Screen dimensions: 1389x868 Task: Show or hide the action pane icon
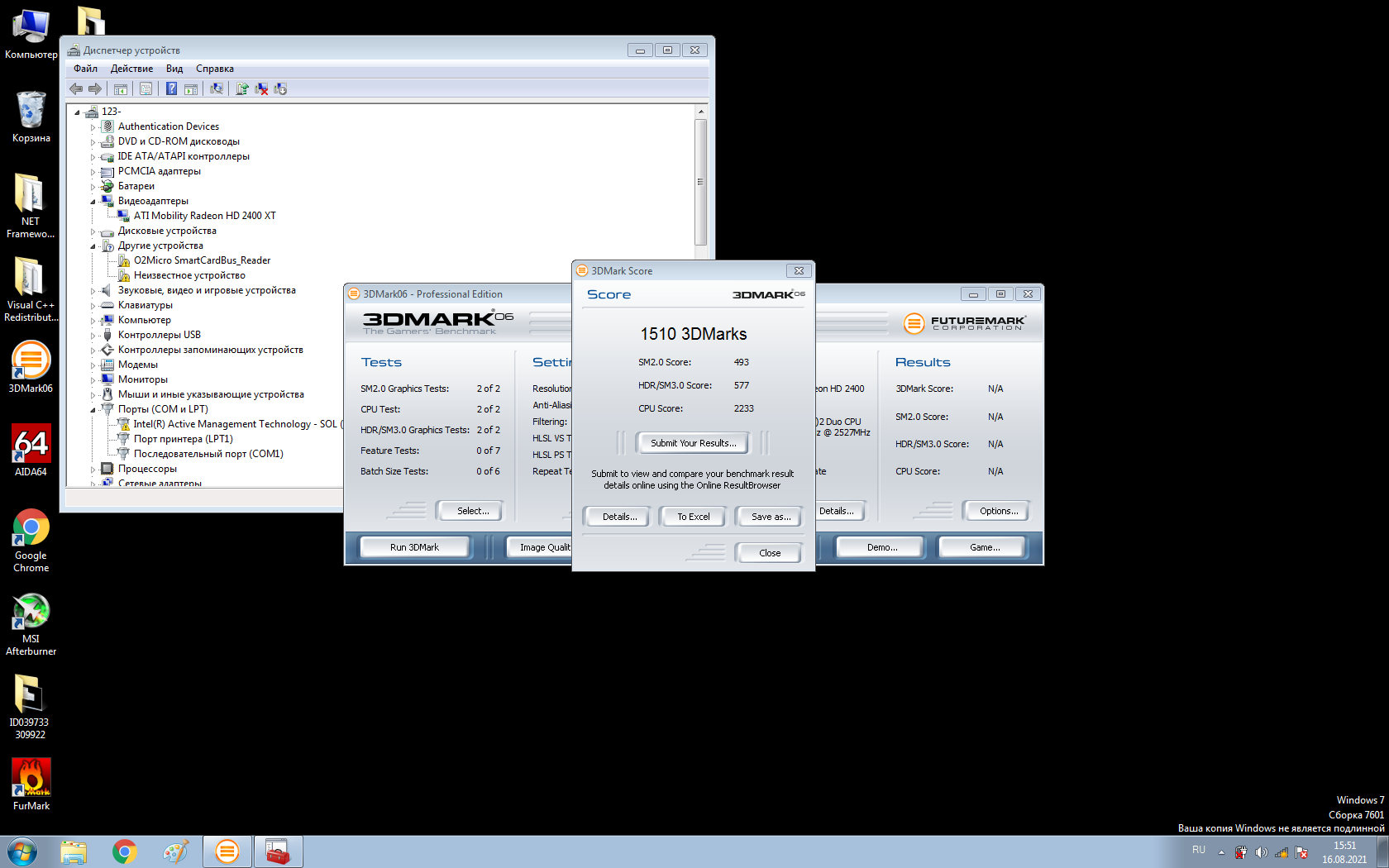[x=191, y=89]
